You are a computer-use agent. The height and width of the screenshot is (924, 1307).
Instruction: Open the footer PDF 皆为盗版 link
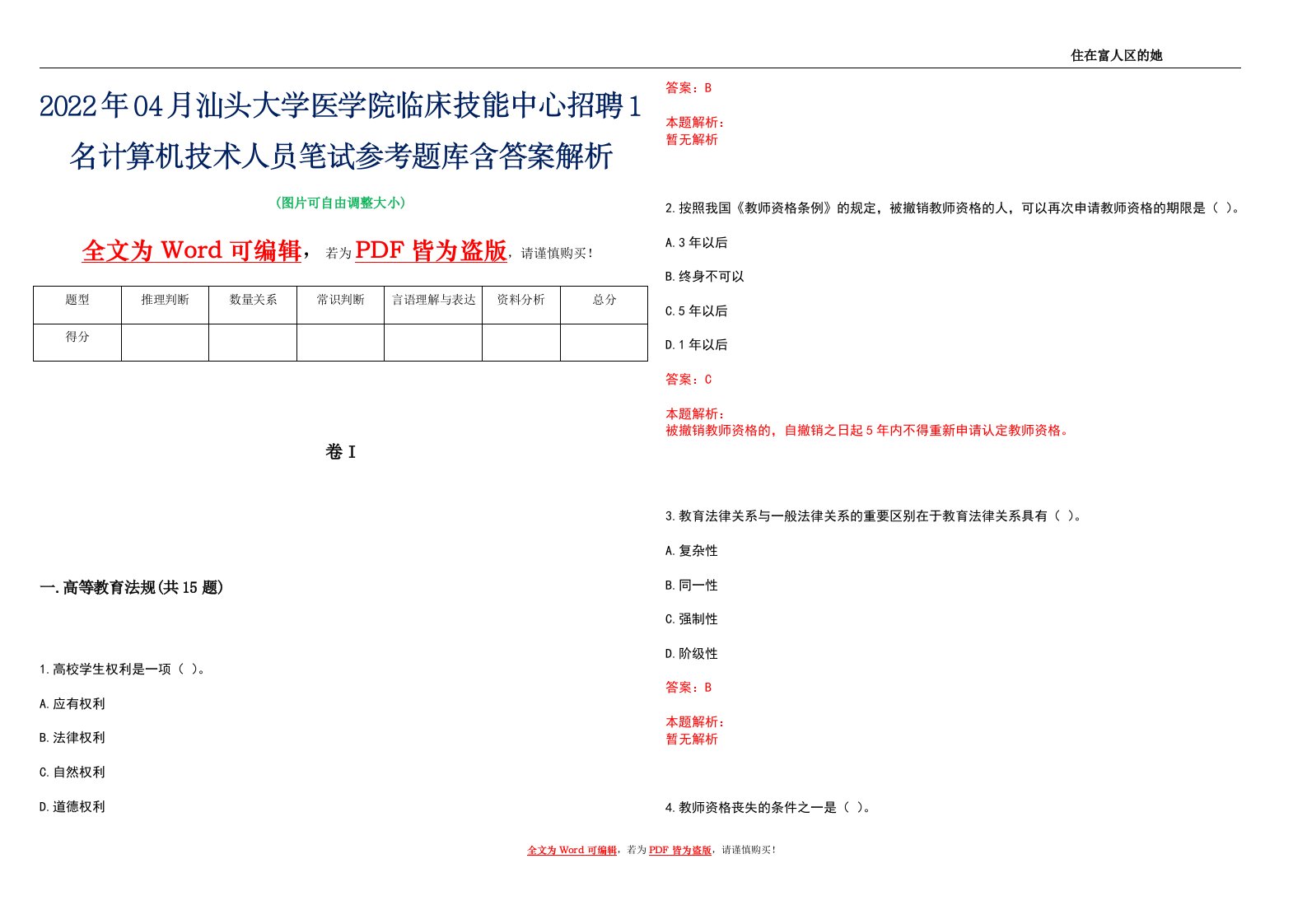click(x=680, y=850)
